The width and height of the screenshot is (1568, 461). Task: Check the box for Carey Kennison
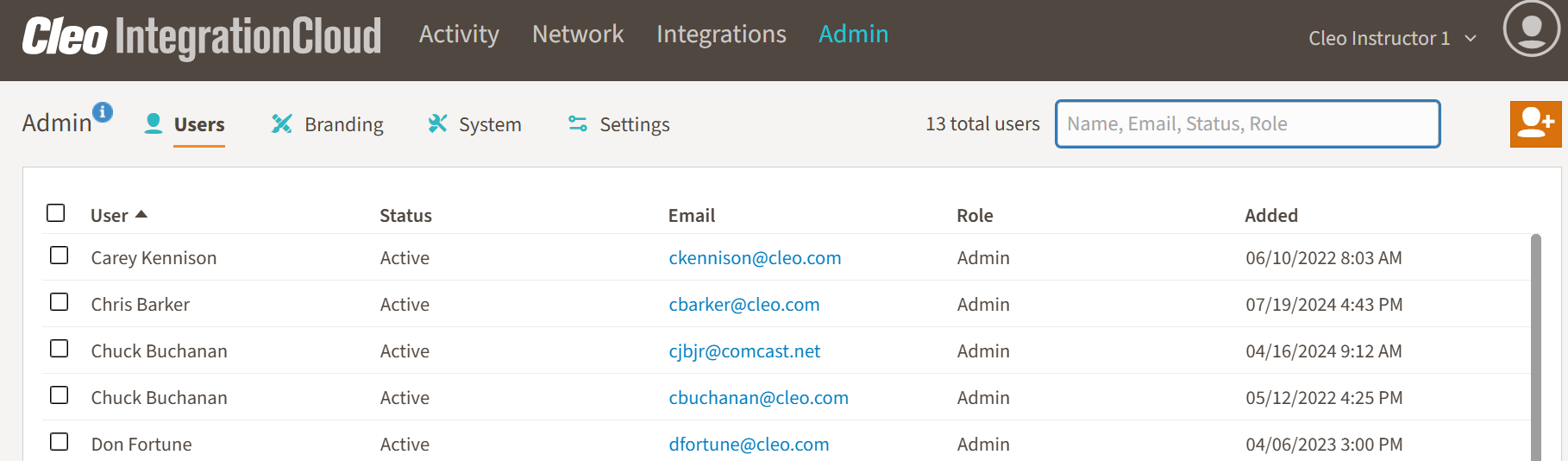tap(60, 256)
